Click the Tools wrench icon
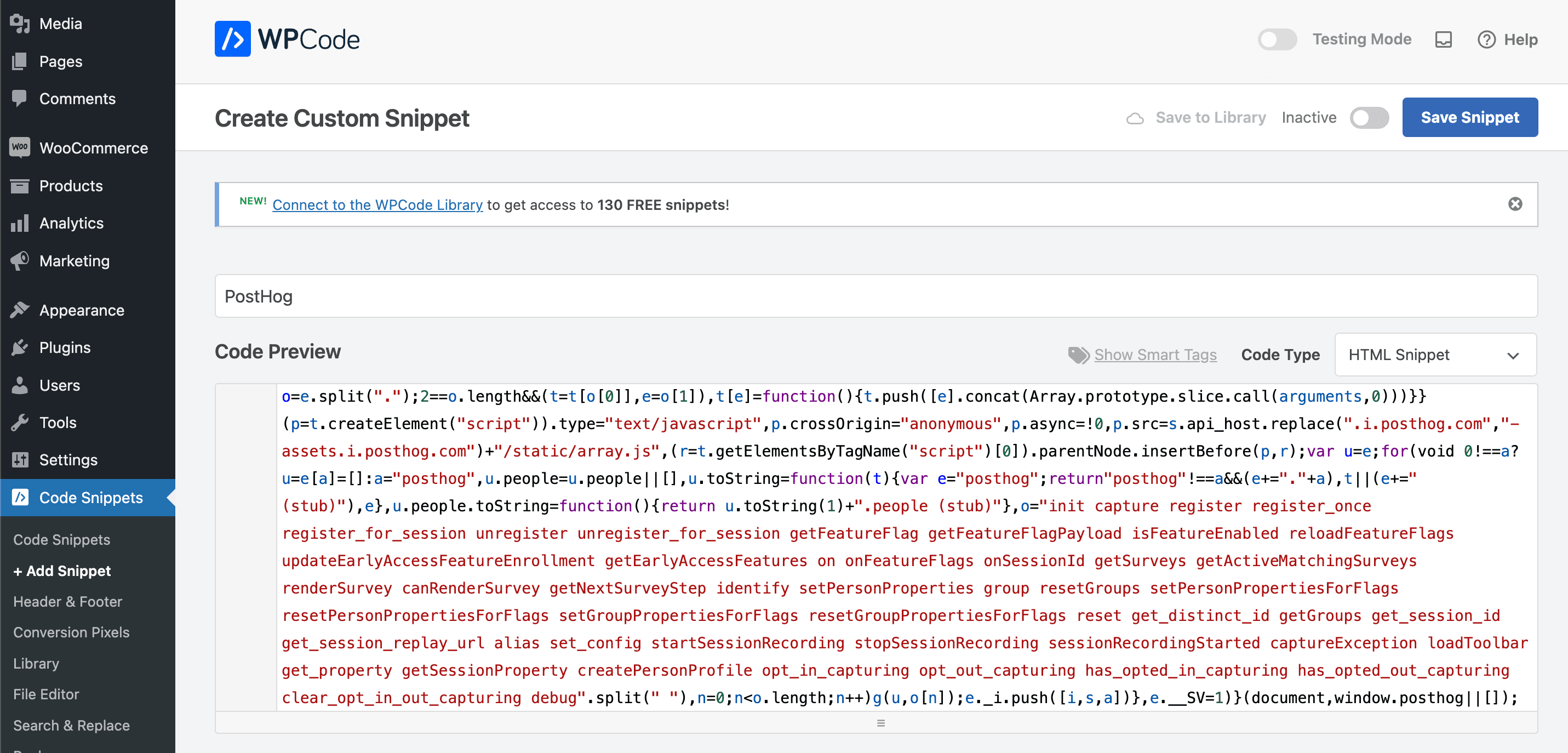 [20, 423]
